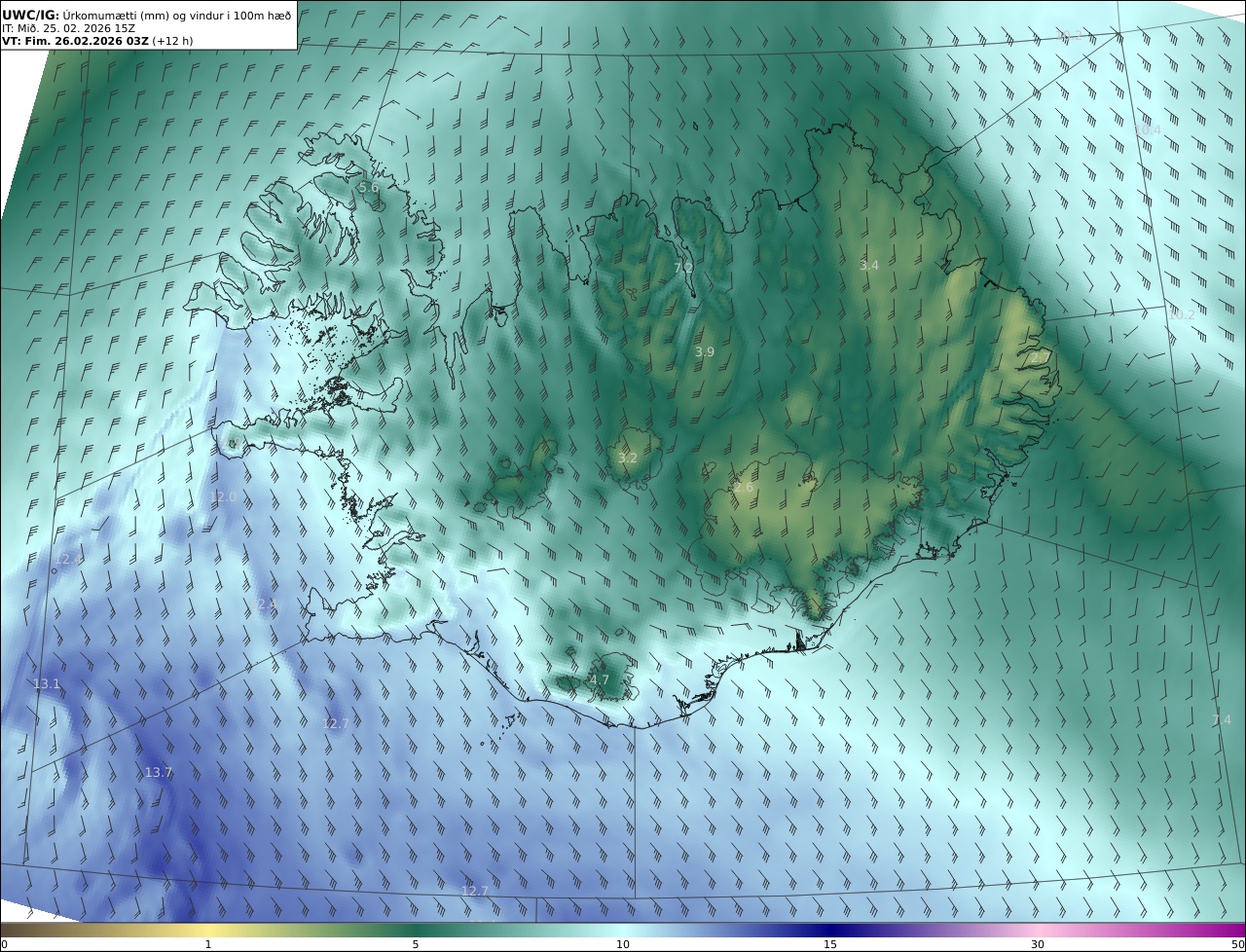Click the '3.4' value label on the map

coord(869,266)
